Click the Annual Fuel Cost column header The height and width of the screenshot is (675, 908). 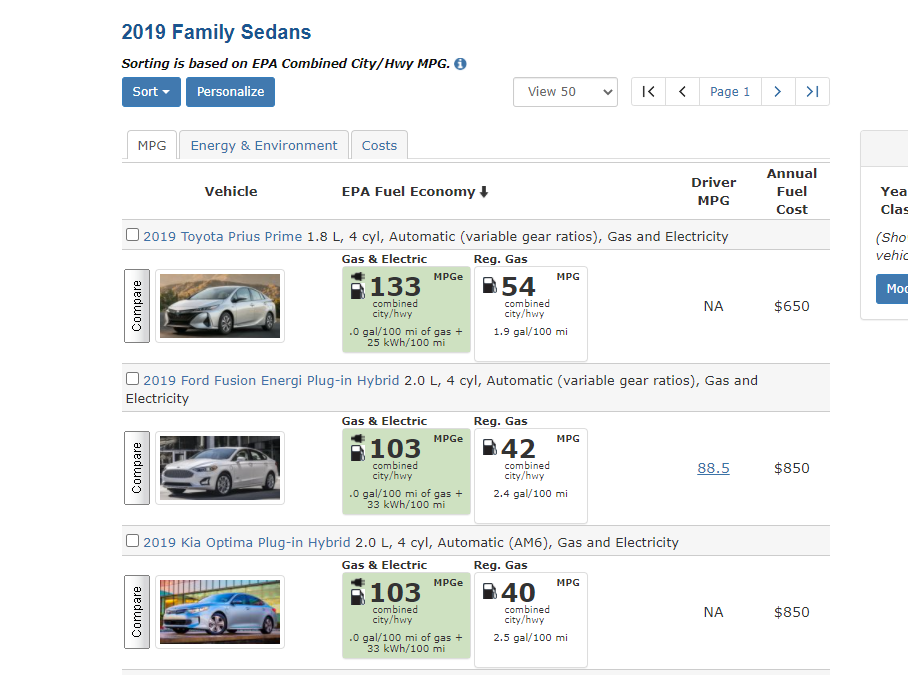[x=792, y=192]
